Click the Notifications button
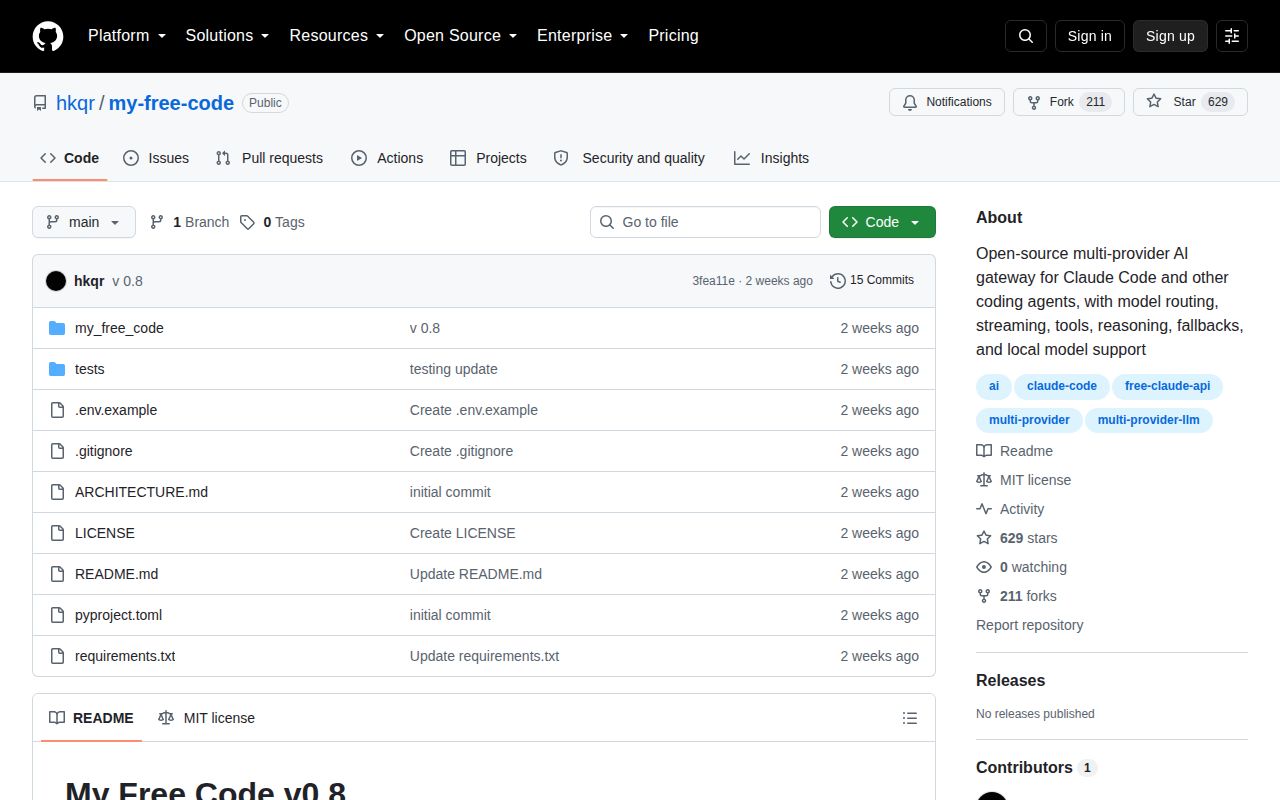This screenshot has width=1280, height=800. 947,102
